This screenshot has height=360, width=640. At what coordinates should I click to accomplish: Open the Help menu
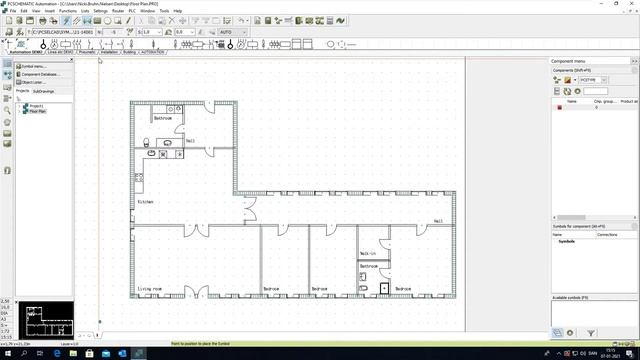tap(178, 11)
